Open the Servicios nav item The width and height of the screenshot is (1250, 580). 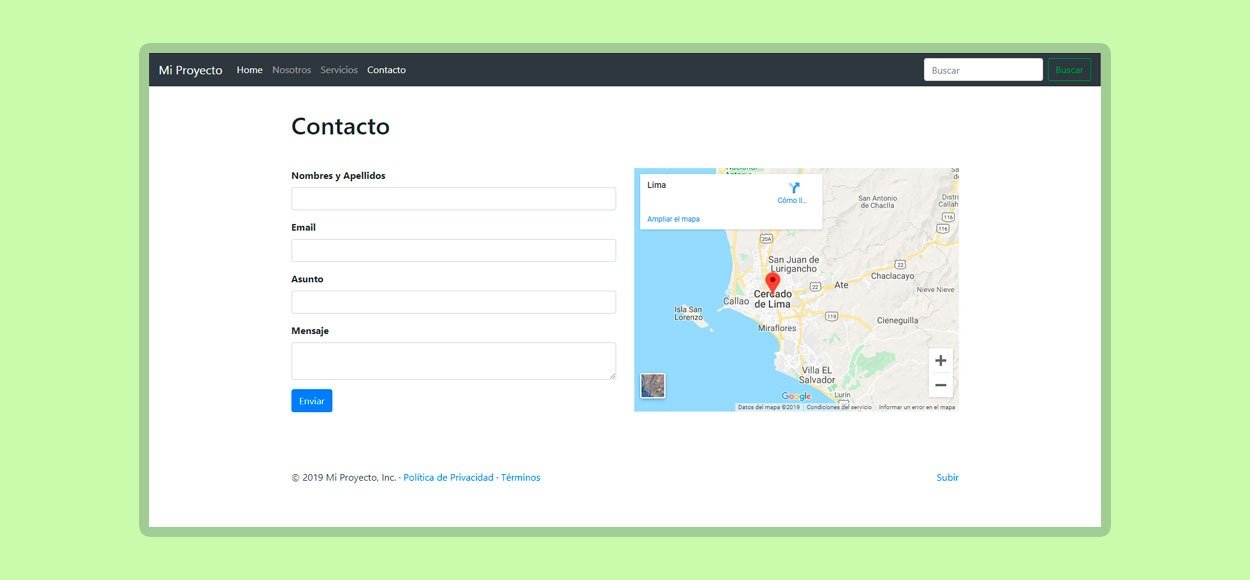tap(339, 70)
